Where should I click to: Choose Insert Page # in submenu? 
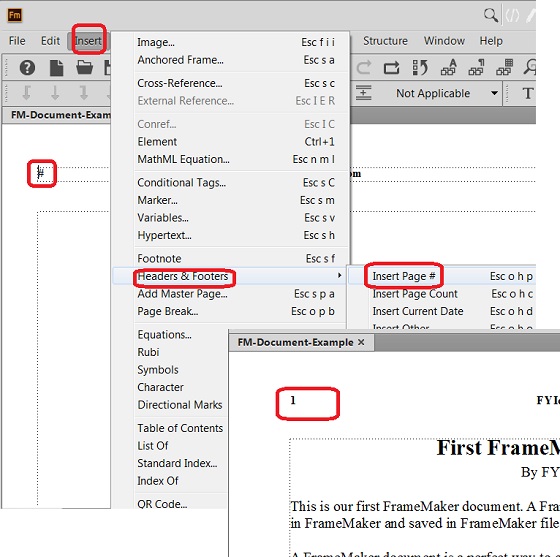pos(442,276)
